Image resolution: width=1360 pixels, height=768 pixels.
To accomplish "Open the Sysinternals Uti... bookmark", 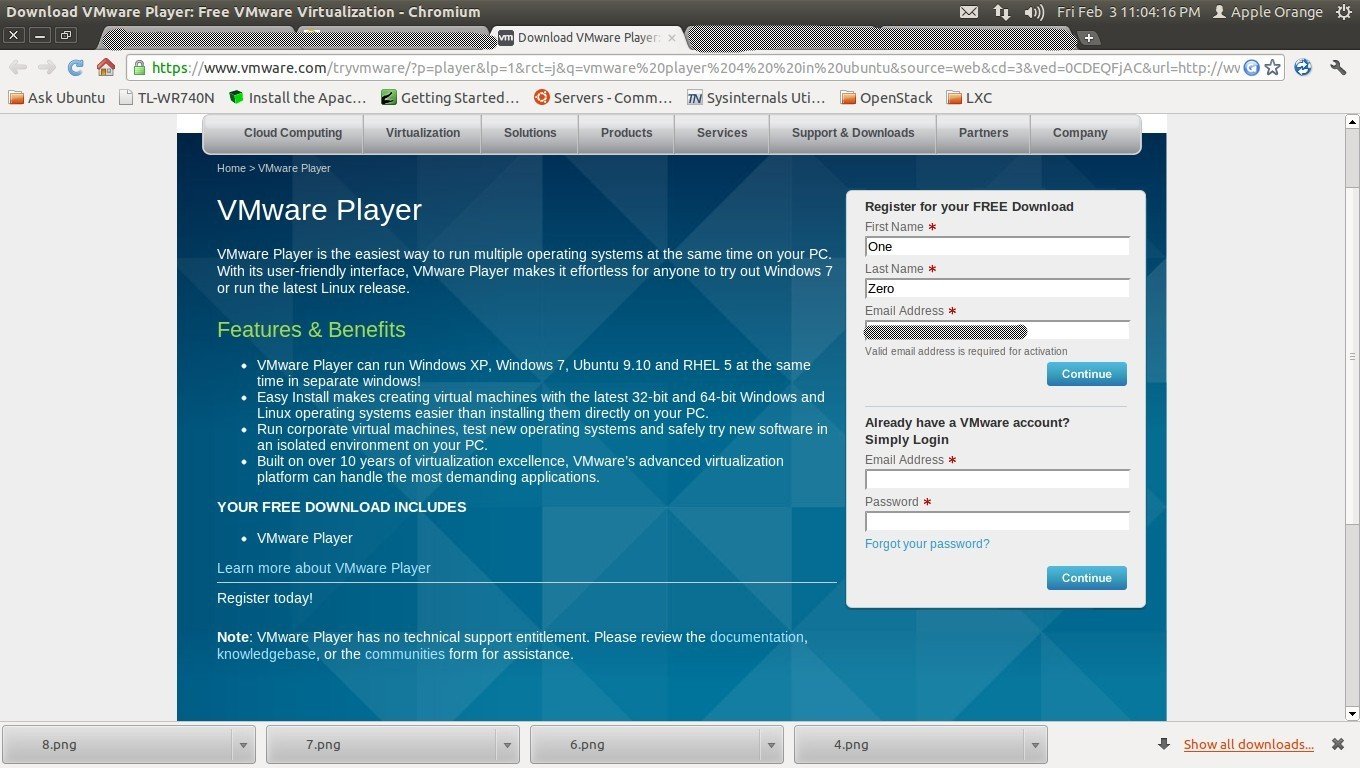I will tap(756, 98).
